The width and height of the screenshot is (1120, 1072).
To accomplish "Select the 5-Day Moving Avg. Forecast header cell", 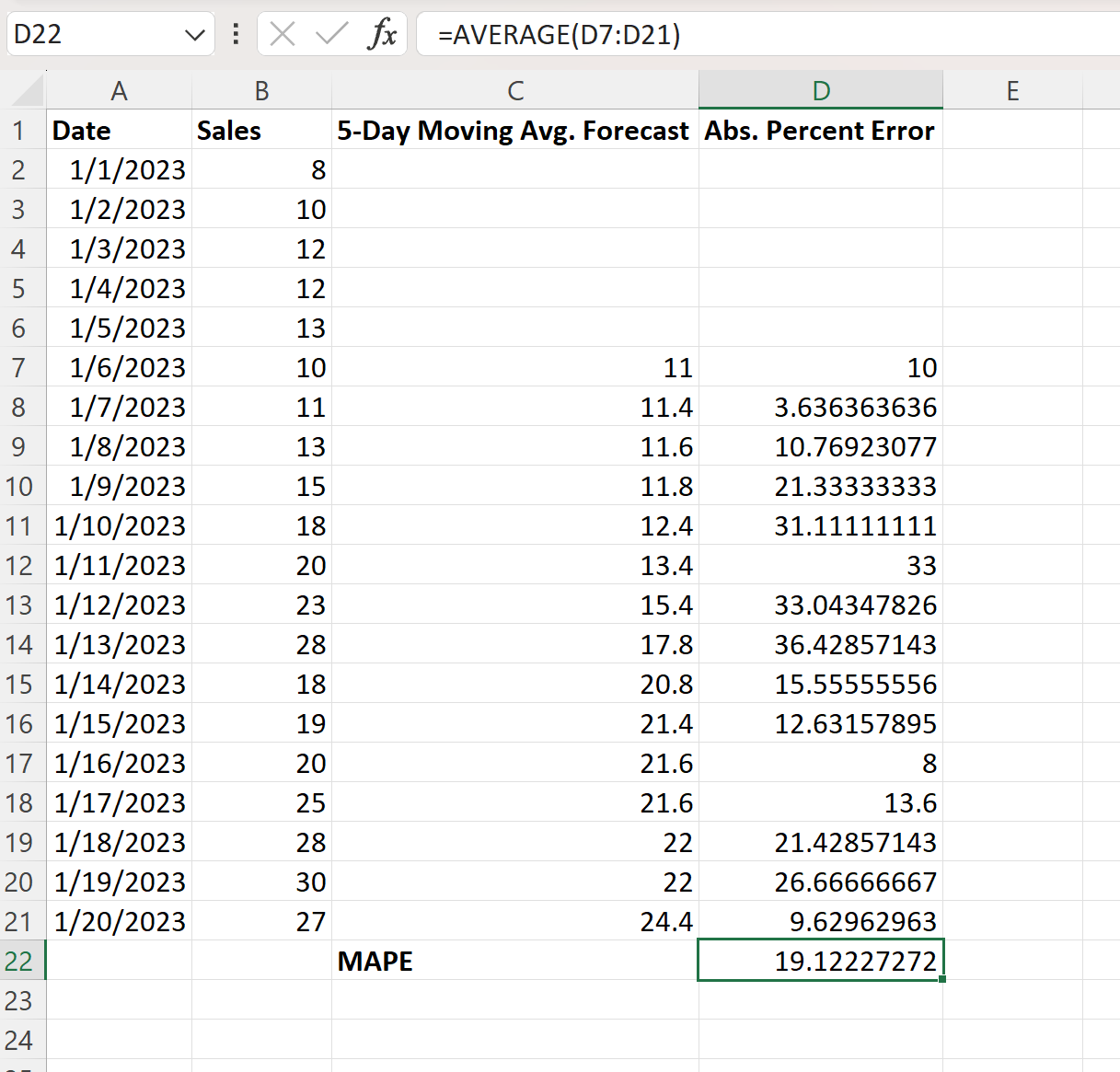I will [514, 130].
